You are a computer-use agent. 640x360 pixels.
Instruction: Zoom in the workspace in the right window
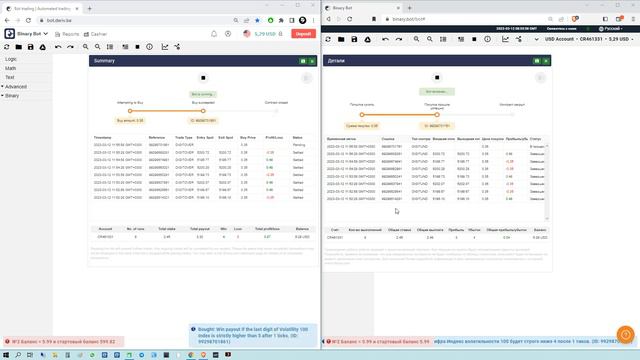tap(416, 39)
